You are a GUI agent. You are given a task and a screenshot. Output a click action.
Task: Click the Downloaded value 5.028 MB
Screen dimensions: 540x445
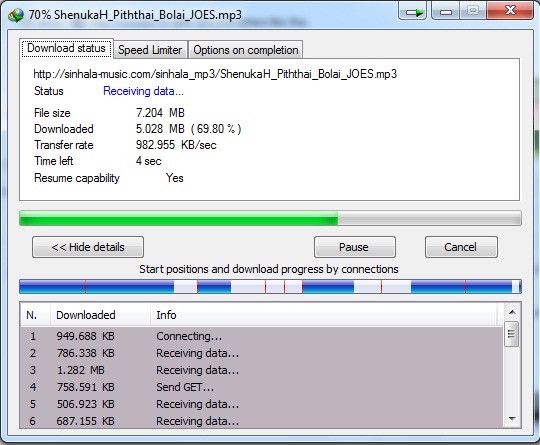coord(188,129)
